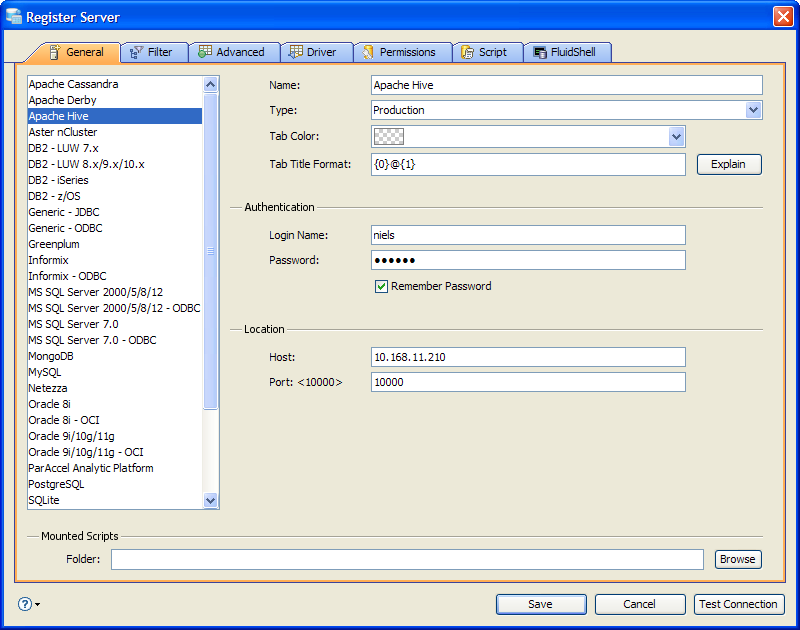Open the help question mark icon

[x=24, y=604]
